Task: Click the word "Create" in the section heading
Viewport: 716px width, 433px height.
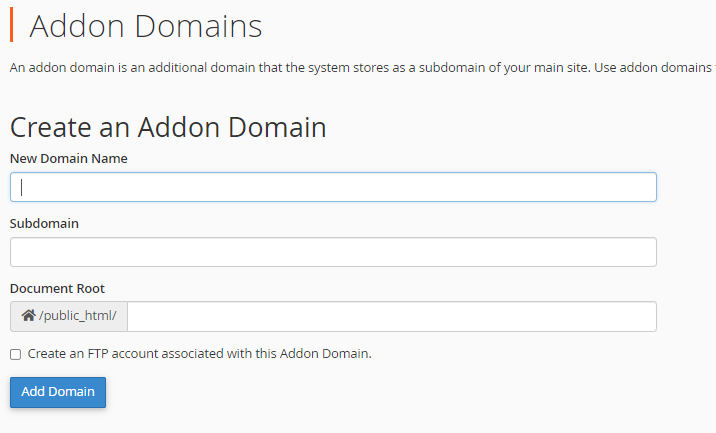Action: click(50, 127)
